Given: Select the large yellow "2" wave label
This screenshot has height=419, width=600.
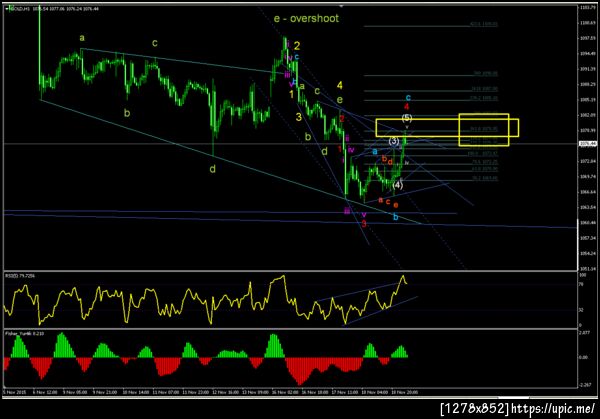Looking at the screenshot, I should coord(297,46).
